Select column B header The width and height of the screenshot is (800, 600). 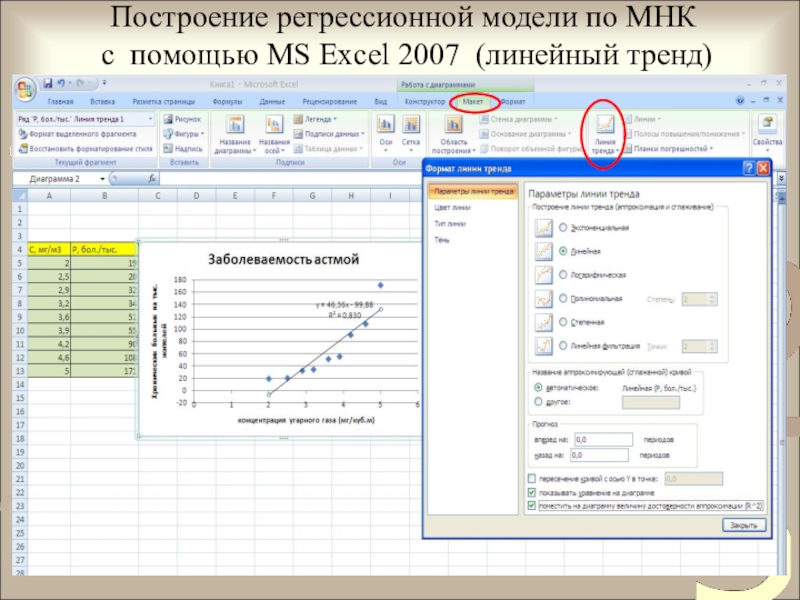[104, 195]
